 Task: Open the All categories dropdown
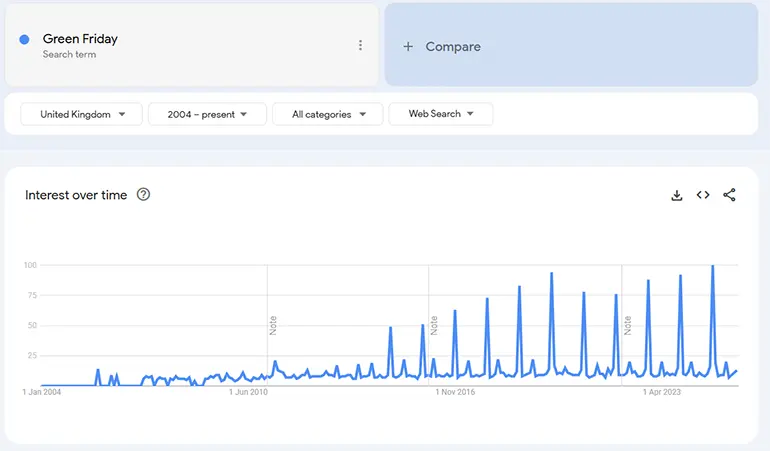click(x=329, y=114)
